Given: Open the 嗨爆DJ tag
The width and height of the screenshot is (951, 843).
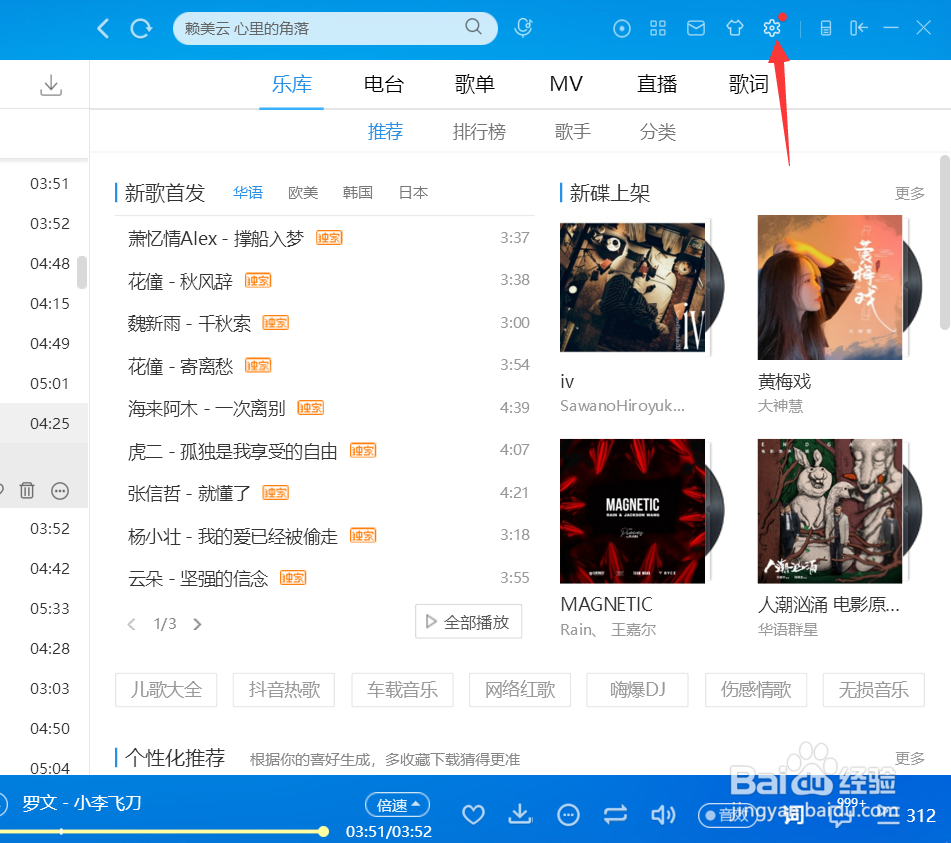Looking at the screenshot, I should [637, 690].
